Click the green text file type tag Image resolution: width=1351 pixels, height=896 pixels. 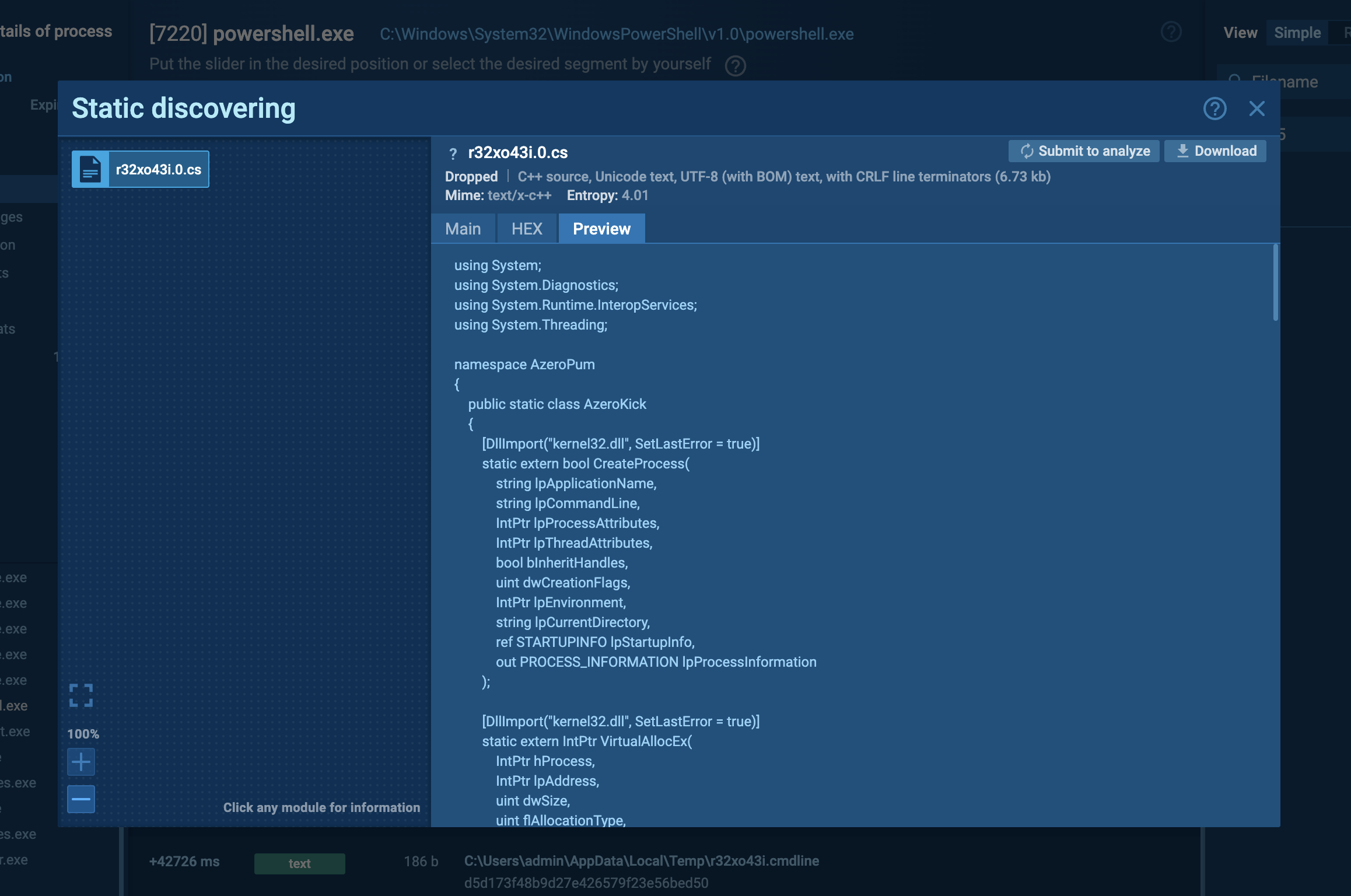coord(299,863)
